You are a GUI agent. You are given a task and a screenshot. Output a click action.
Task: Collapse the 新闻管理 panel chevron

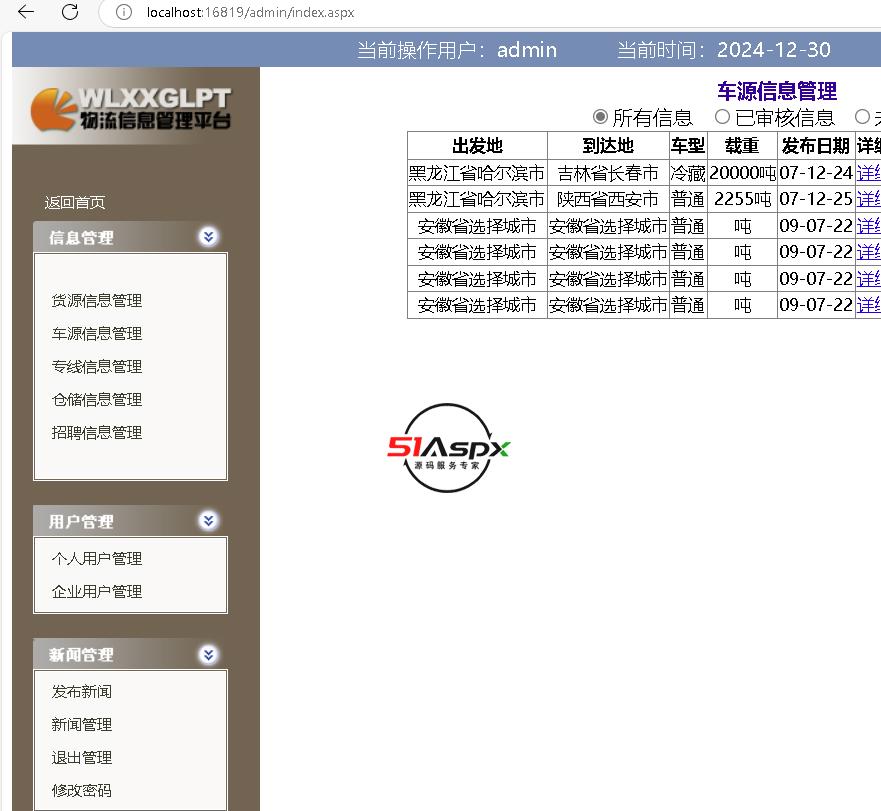click(x=208, y=654)
